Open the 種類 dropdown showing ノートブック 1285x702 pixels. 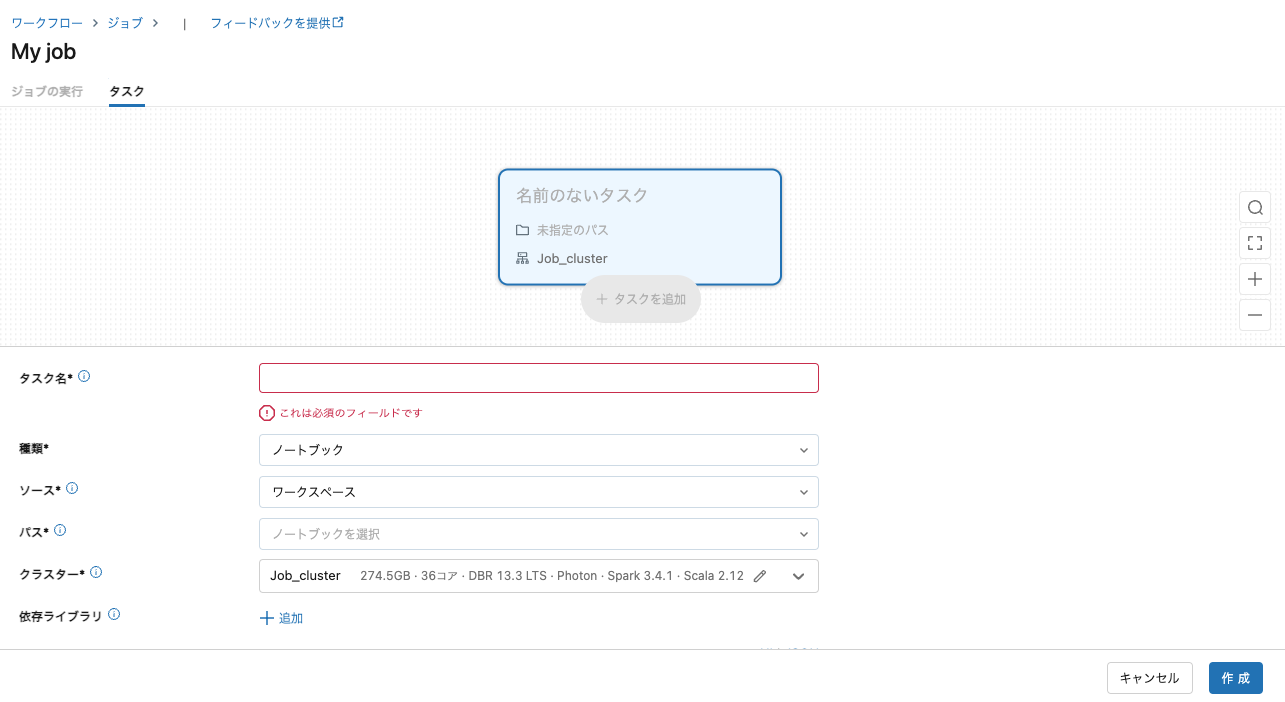pyautogui.click(x=539, y=450)
